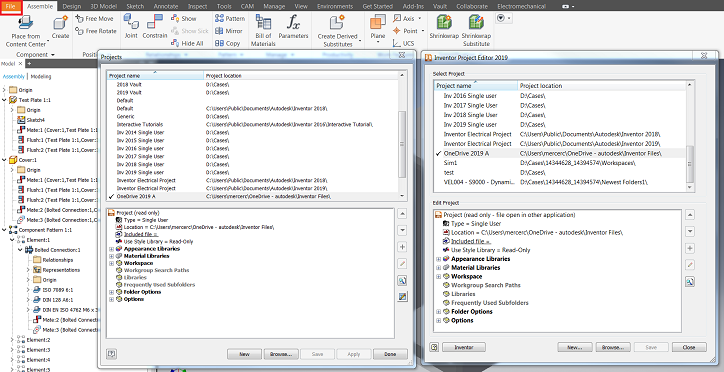Image resolution: width=724 pixels, height=372 pixels.
Task: Click the Constrain tool icon
Action: [x=155, y=22]
